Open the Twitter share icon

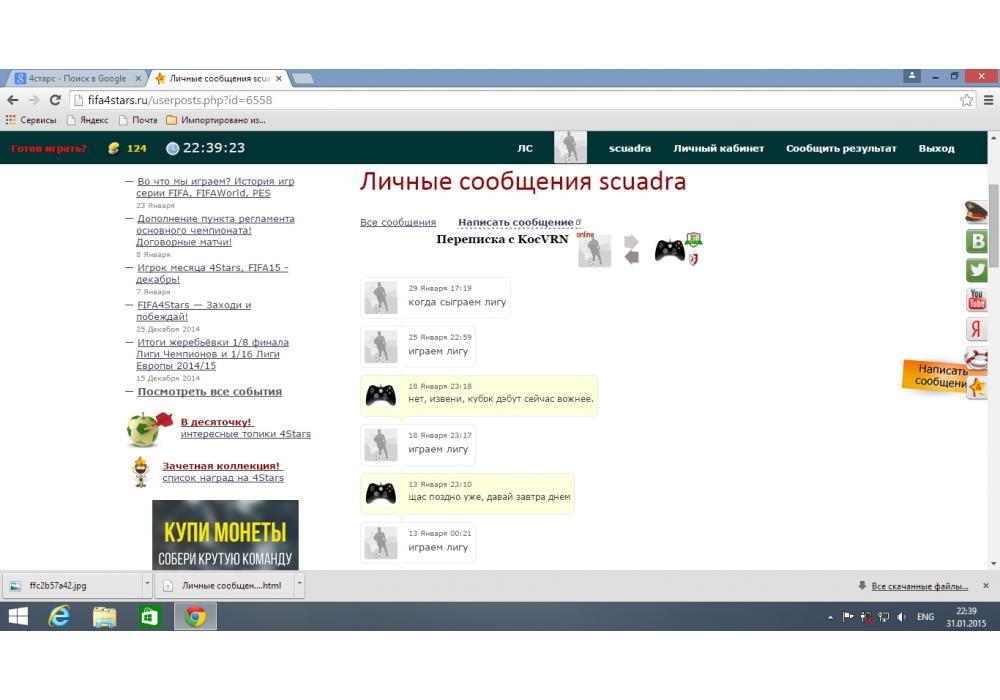[x=977, y=270]
